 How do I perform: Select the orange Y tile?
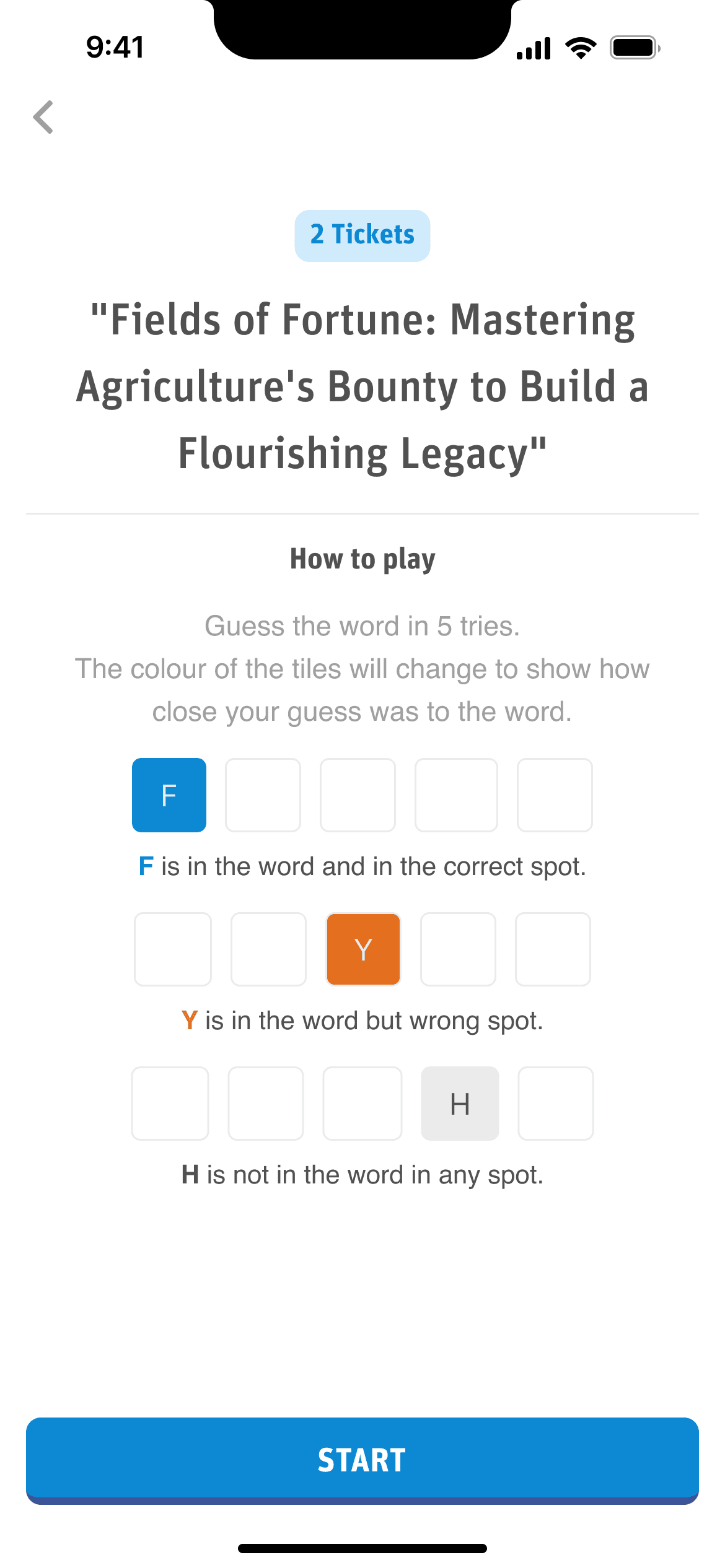tap(363, 949)
